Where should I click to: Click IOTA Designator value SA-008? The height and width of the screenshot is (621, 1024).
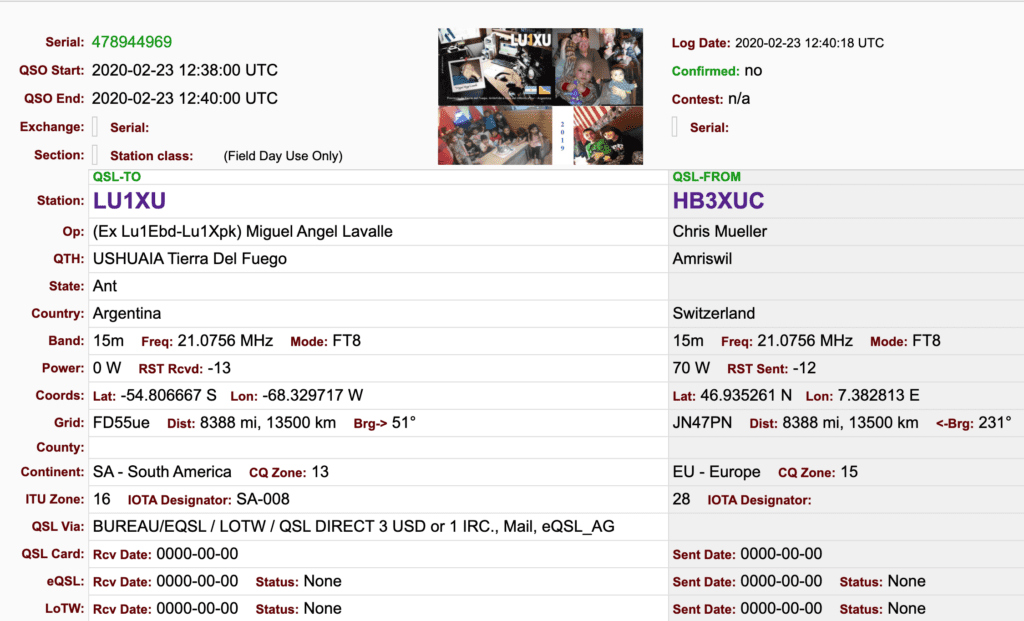(263, 499)
